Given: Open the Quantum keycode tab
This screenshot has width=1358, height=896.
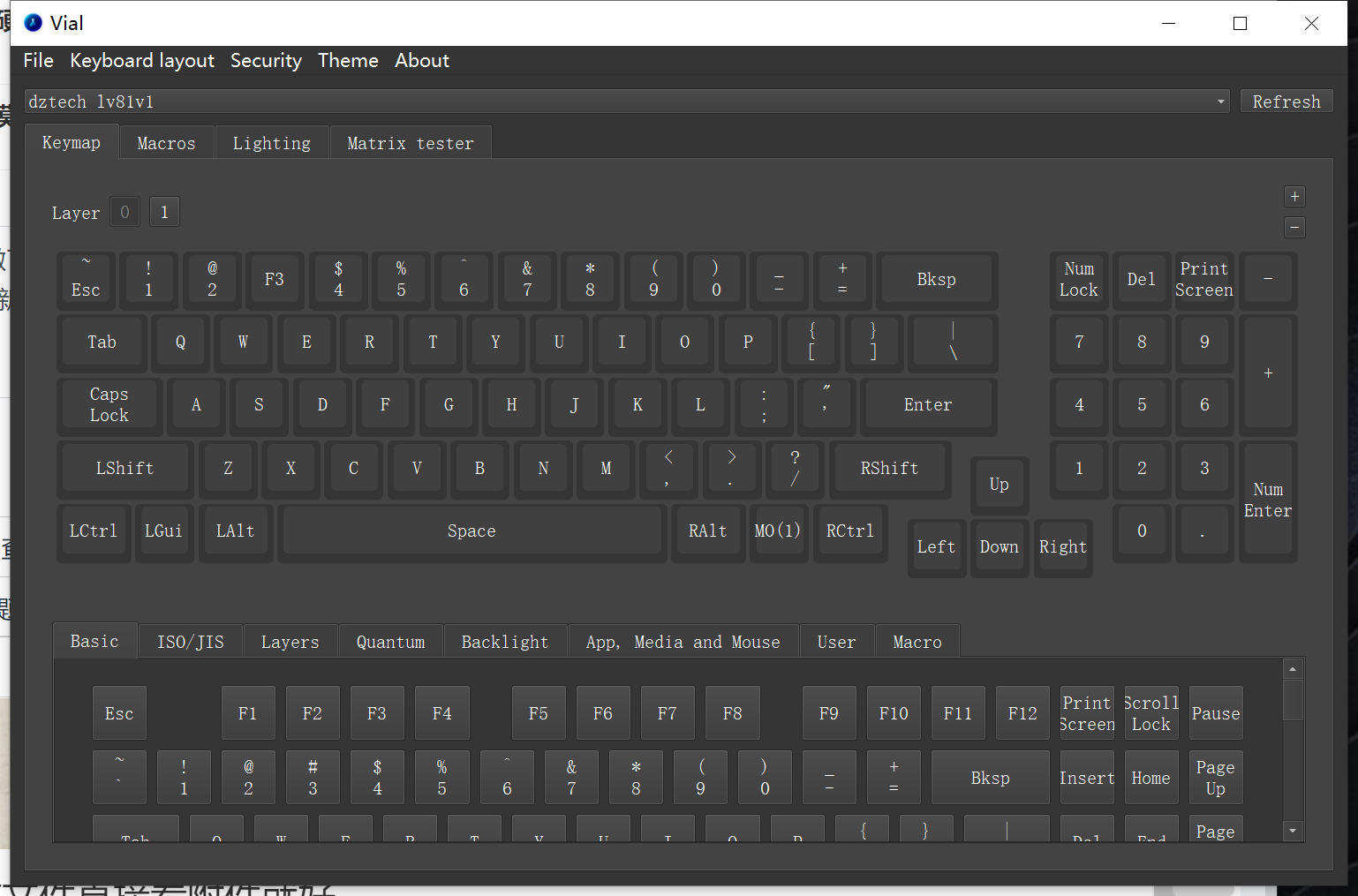Looking at the screenshot, I should [390, 642].
